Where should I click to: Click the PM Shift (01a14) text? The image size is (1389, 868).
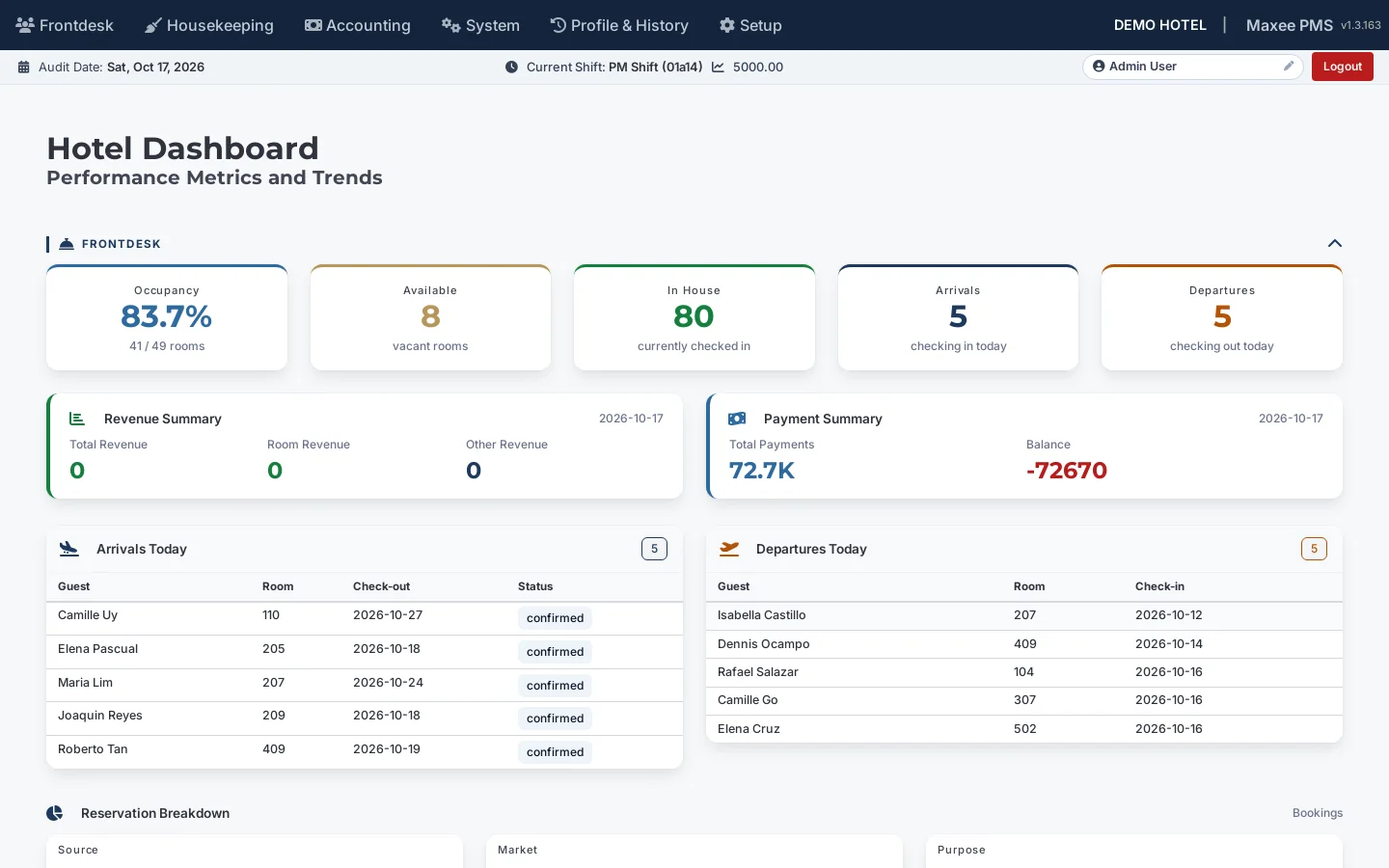point(656,68)
